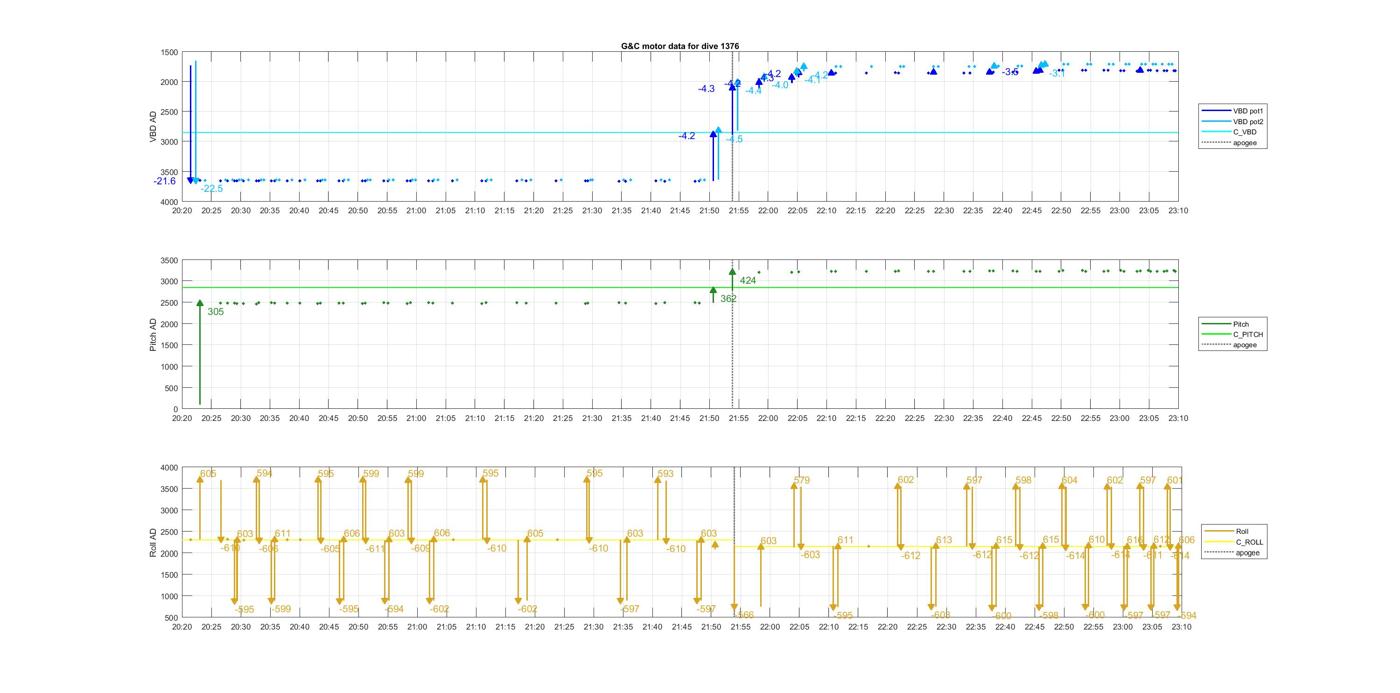The height and width of the screenshot is (693, 1400).
Task: Click the '-3.5' VBD data label
Action: [x=1010, y=72]
